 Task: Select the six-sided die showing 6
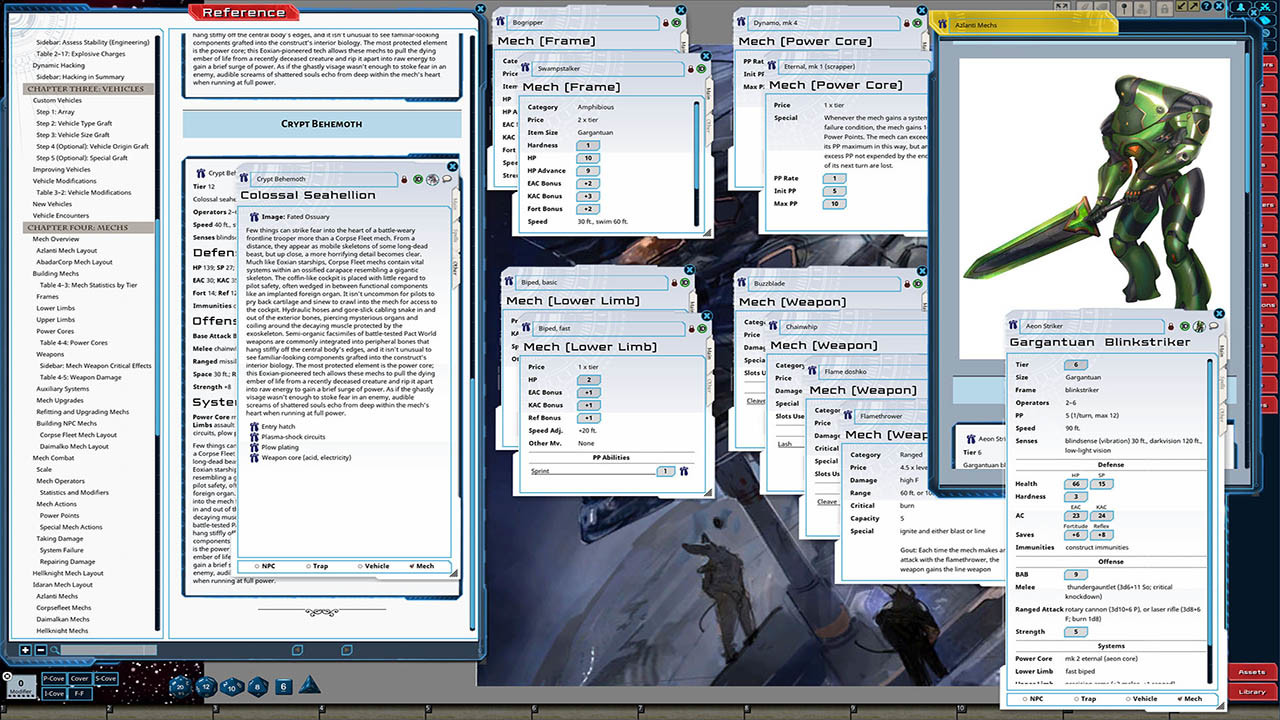click(x=284, y=687)
